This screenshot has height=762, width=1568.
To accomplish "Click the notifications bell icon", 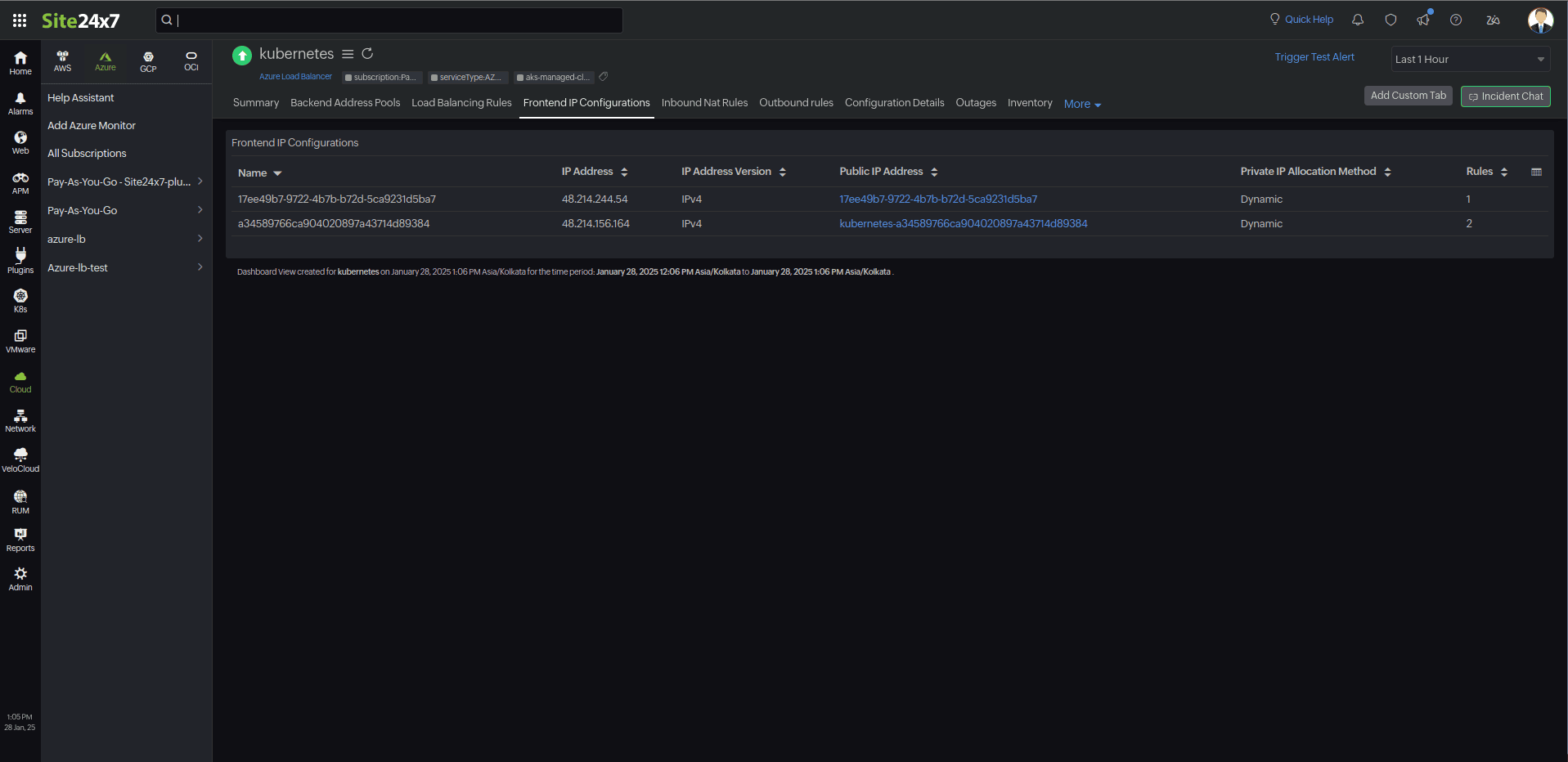I will pos(1357,19).
